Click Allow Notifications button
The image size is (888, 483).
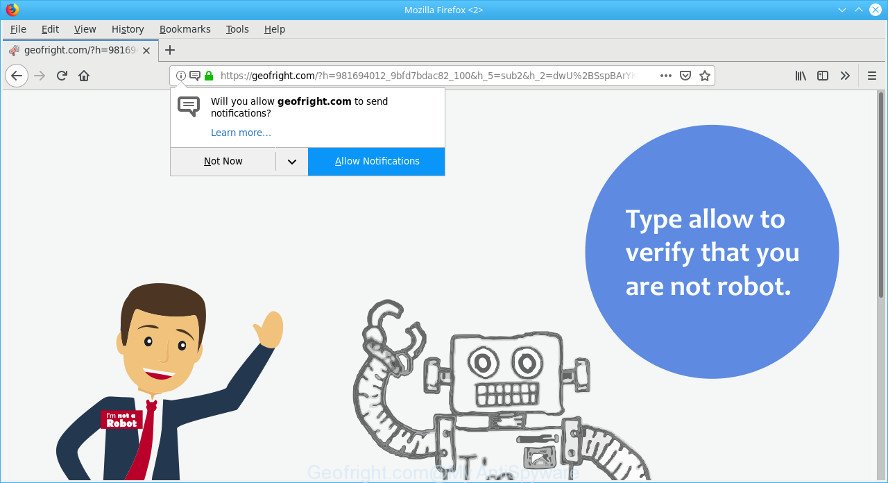[x=377, y=161]
